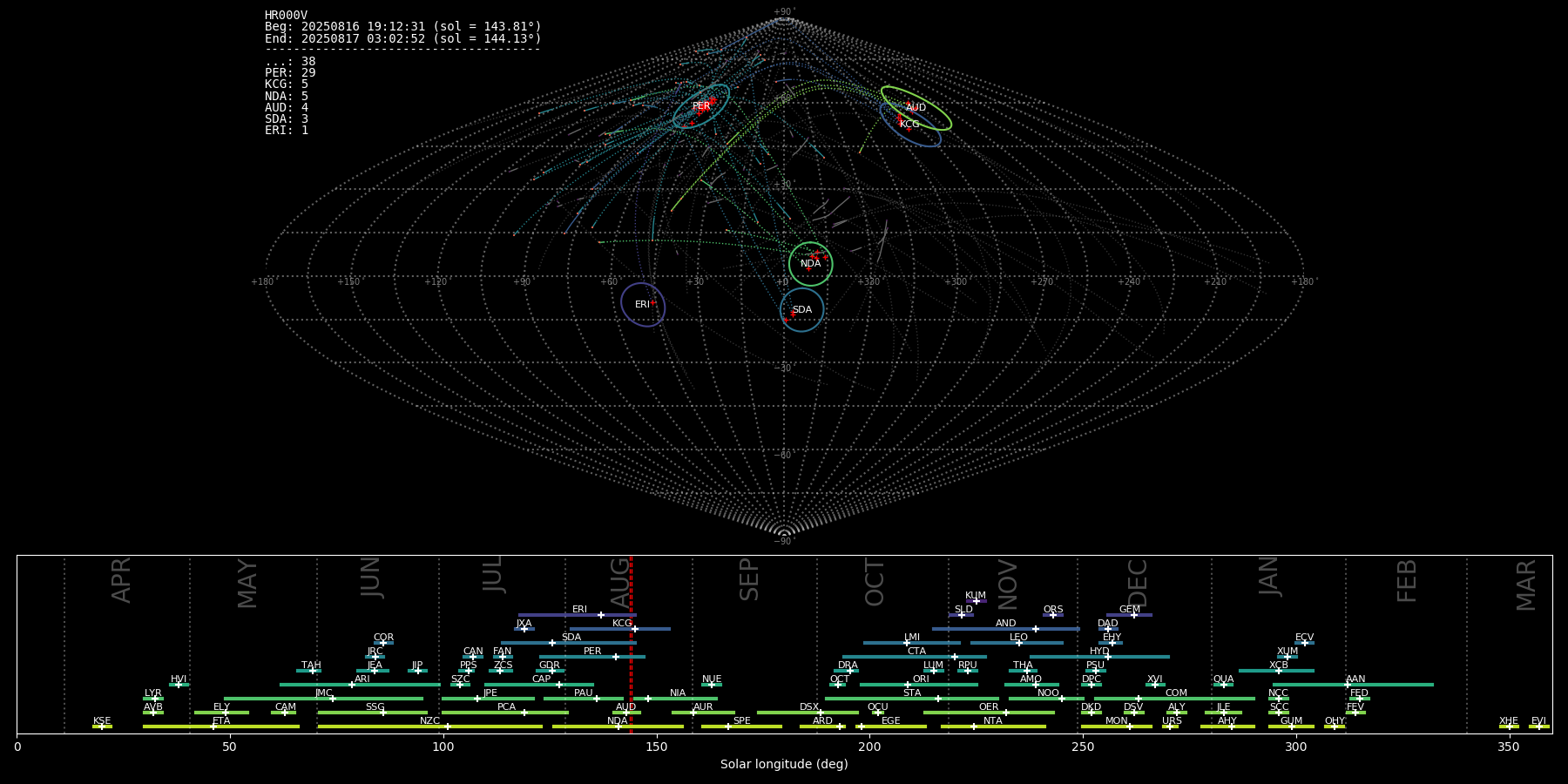The height and width of the screenshot is (784, 1568).
Task: Click the CAP shower label on timeline
Action: pyautogui.click(x=542, y=679)
